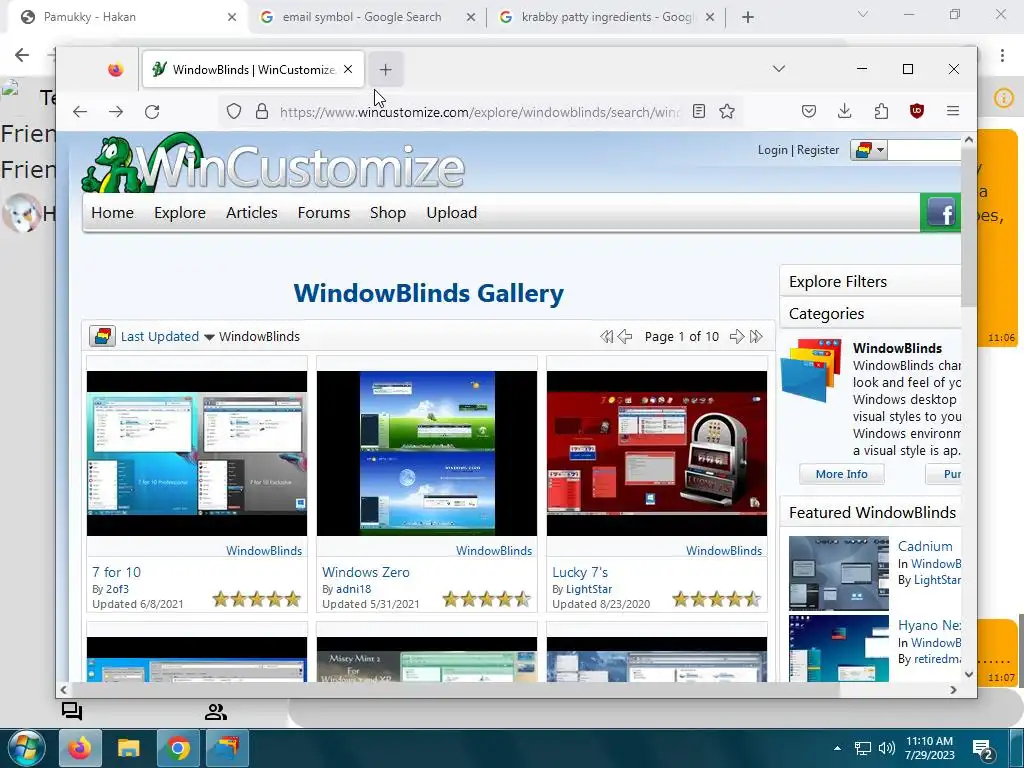Click the Facebook button on WinCustomize
This screenshot has width=1024, height=768.
click(940, 212)
